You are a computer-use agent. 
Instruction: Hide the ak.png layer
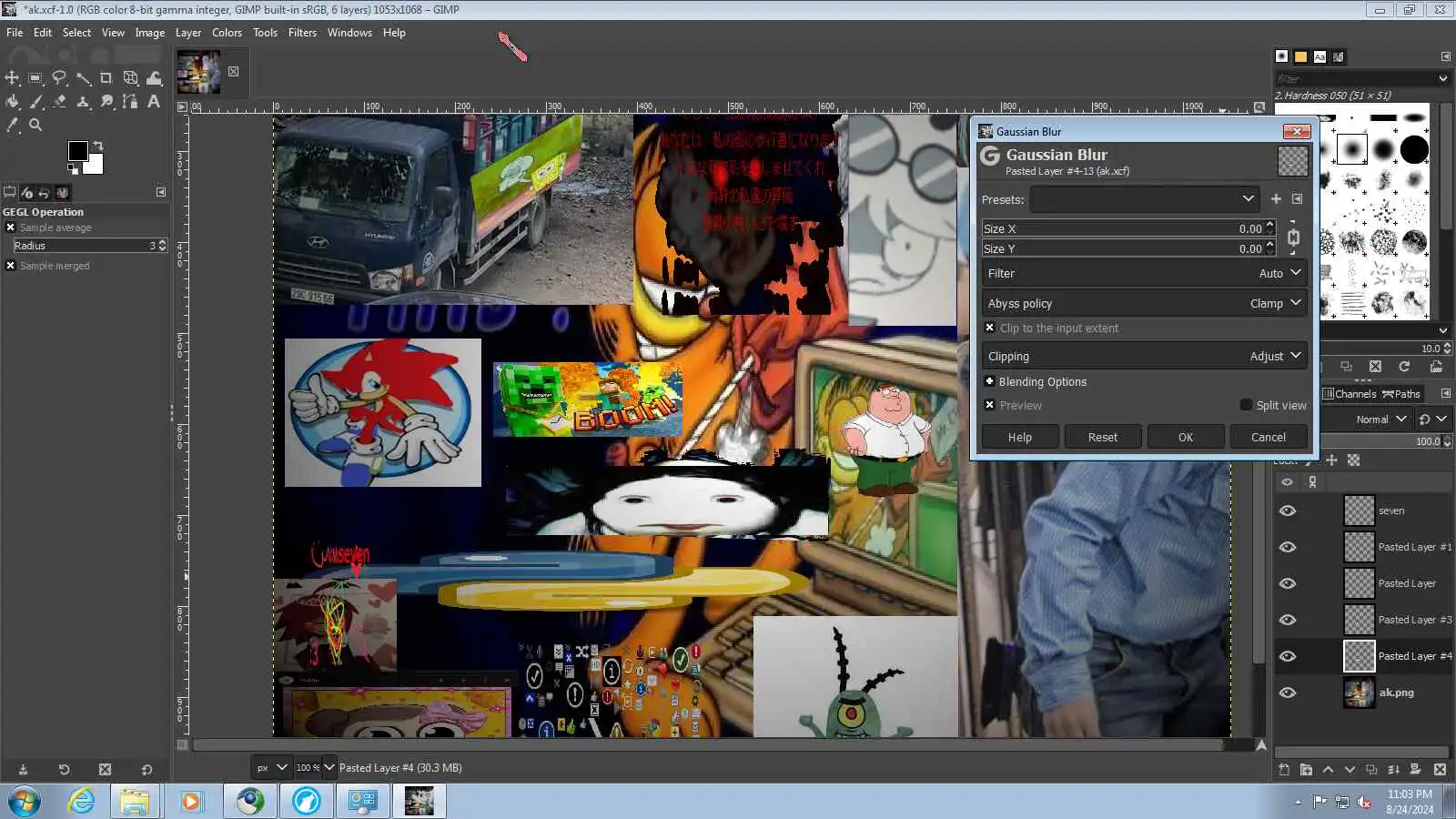[x=1287, y=693]
